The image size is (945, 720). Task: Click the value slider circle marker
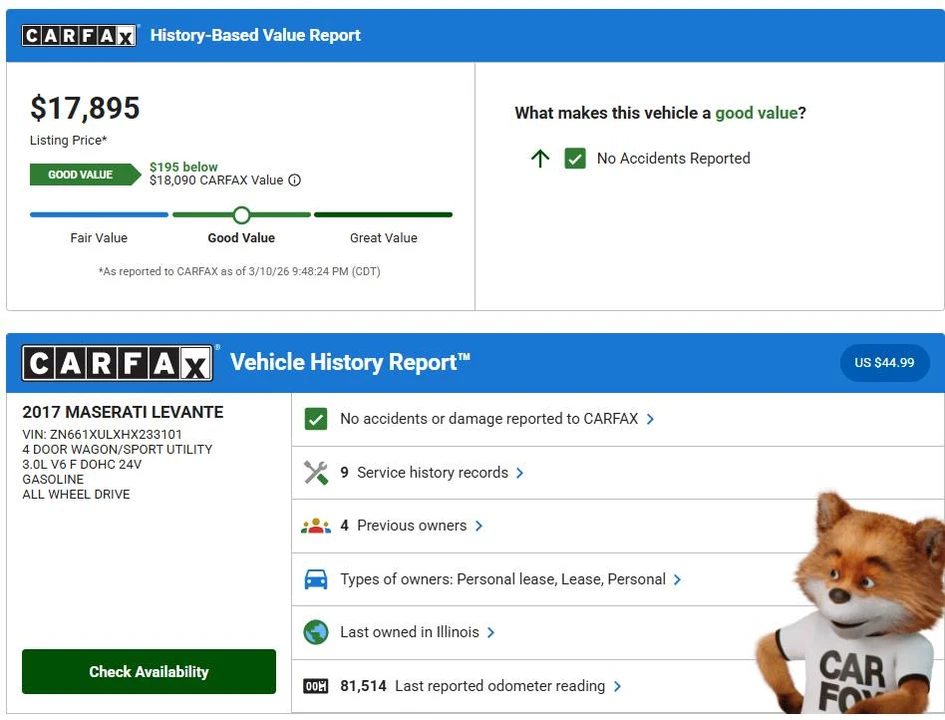click(x=242, y=215)
